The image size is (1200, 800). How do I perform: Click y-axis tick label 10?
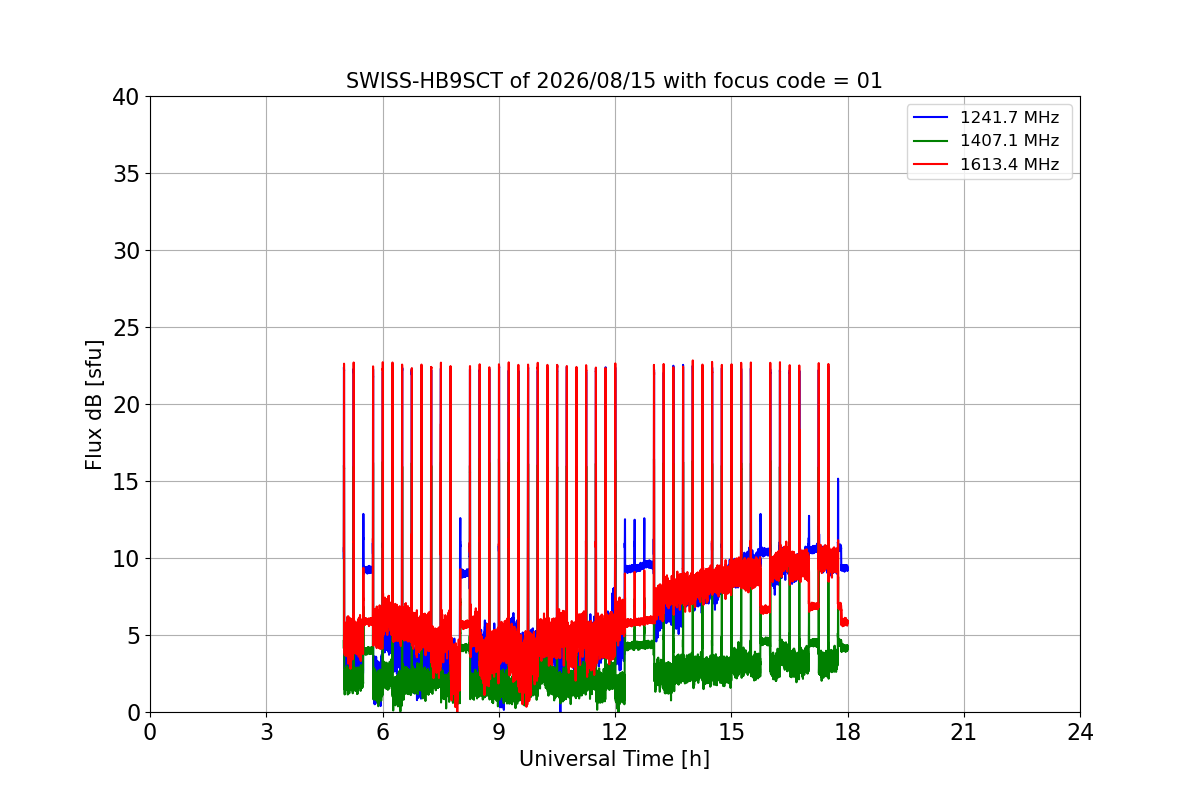126,559
